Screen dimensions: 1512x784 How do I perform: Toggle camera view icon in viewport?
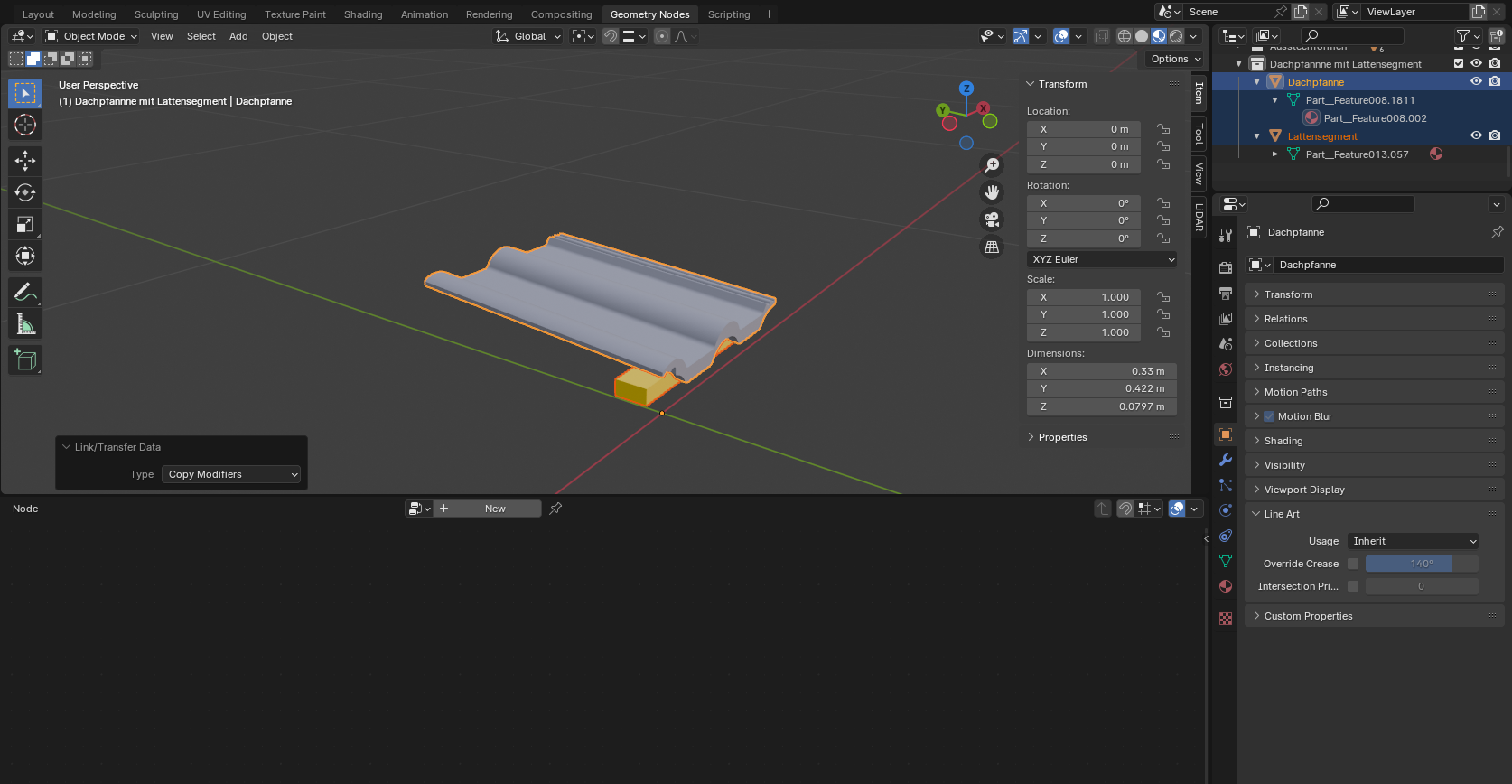click(x=992, y=219)
